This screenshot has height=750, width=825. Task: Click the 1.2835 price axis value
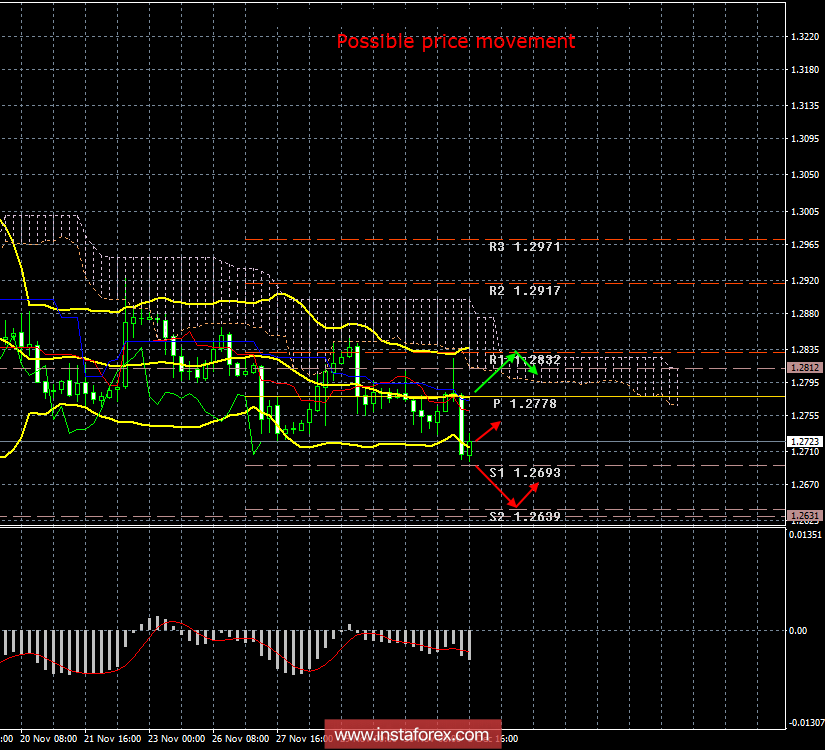click(x=805, y=350)
